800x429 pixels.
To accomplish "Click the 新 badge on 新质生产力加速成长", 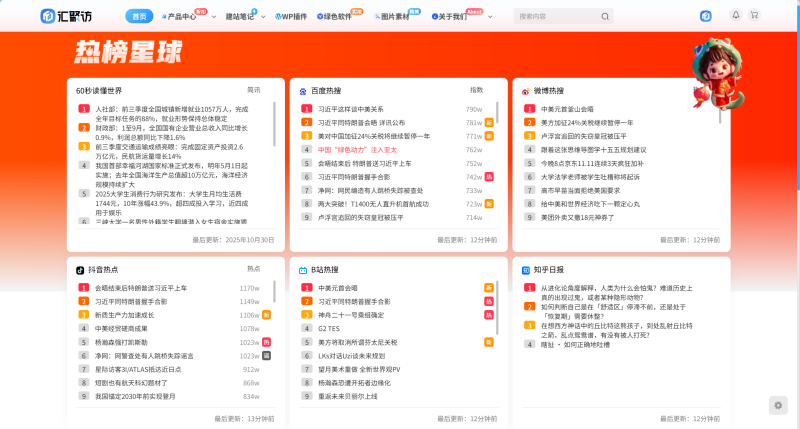I will pyautogui.click(x=266, y=315).
